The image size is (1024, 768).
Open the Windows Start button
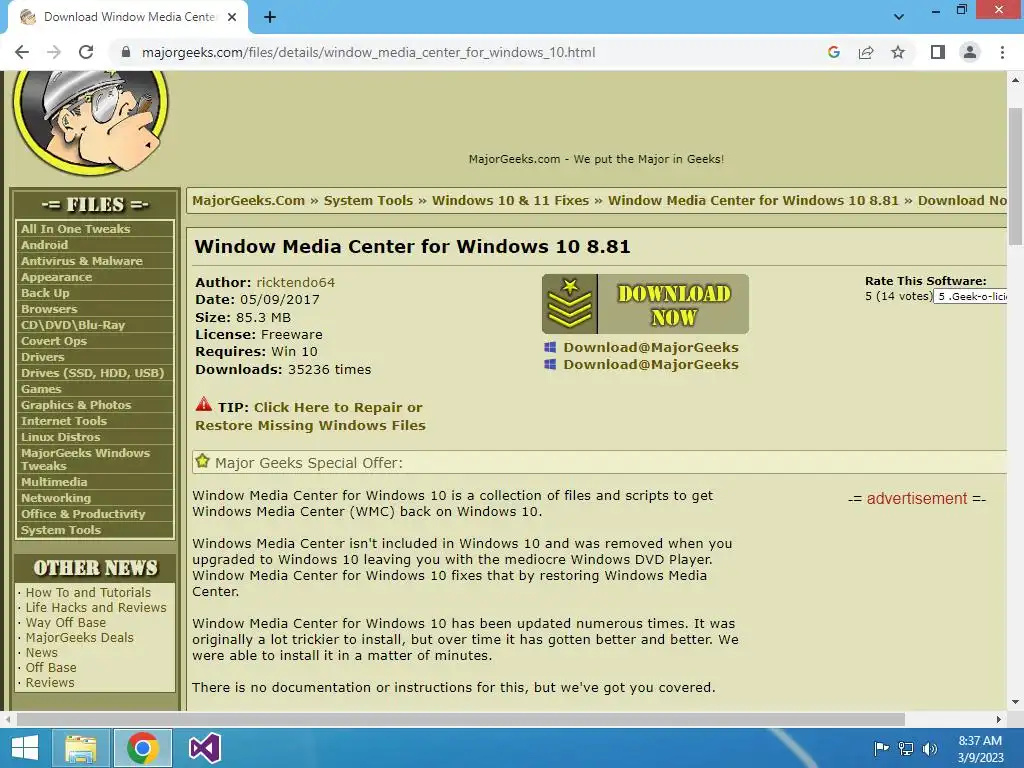pyautogui.click(x=25, y=748)
